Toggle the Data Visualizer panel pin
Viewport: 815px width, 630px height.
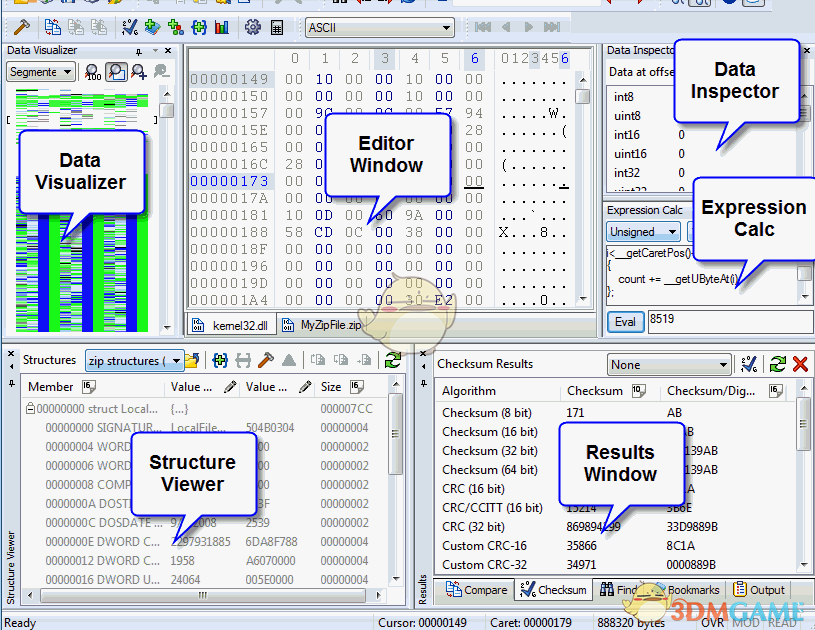point(138,51)
